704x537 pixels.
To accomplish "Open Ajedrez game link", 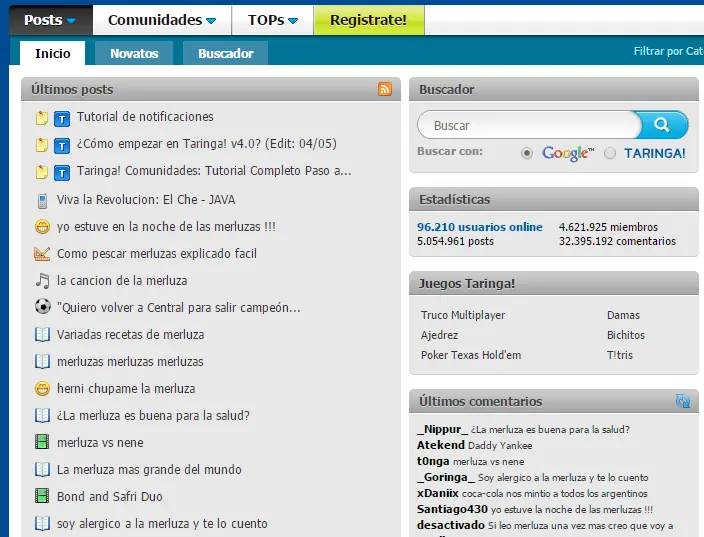I will pyautogui.click(x=440, y=335).
